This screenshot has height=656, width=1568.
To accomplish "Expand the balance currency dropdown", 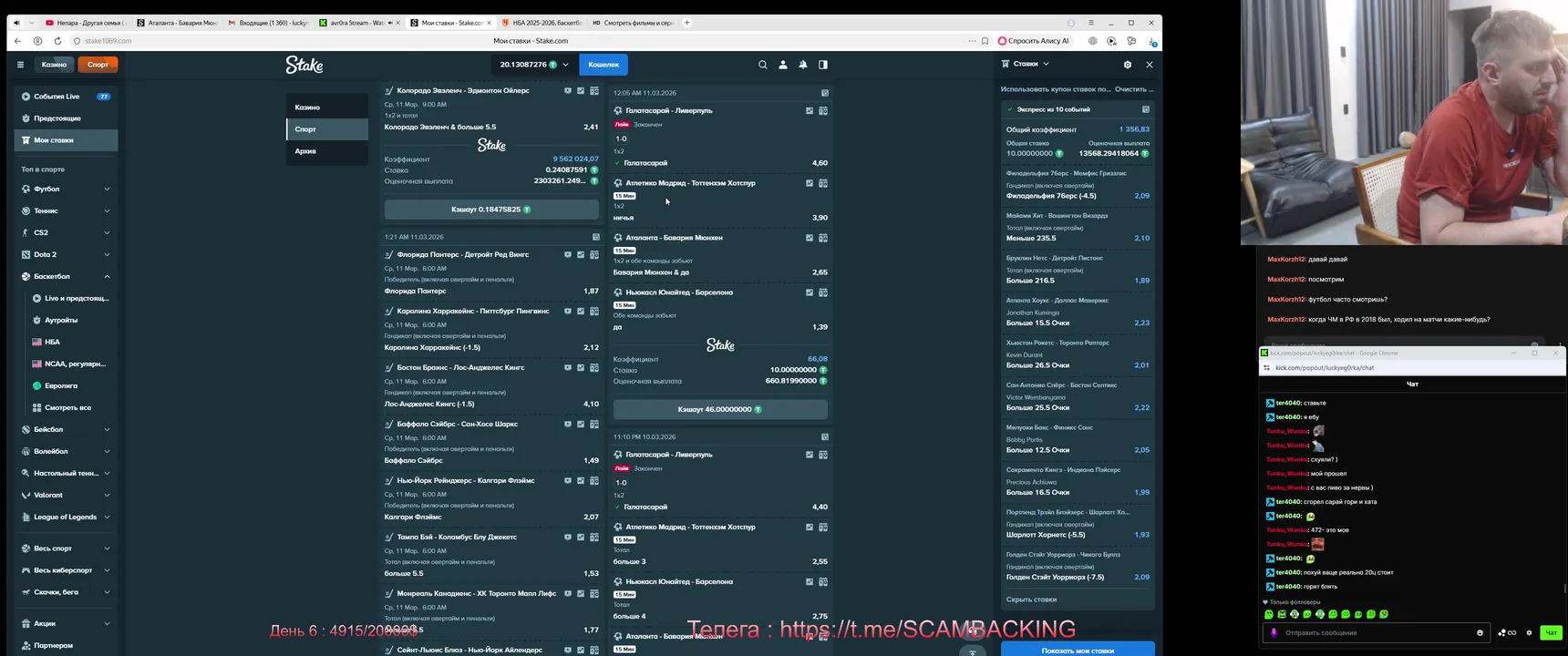I will tap(565, 65).
